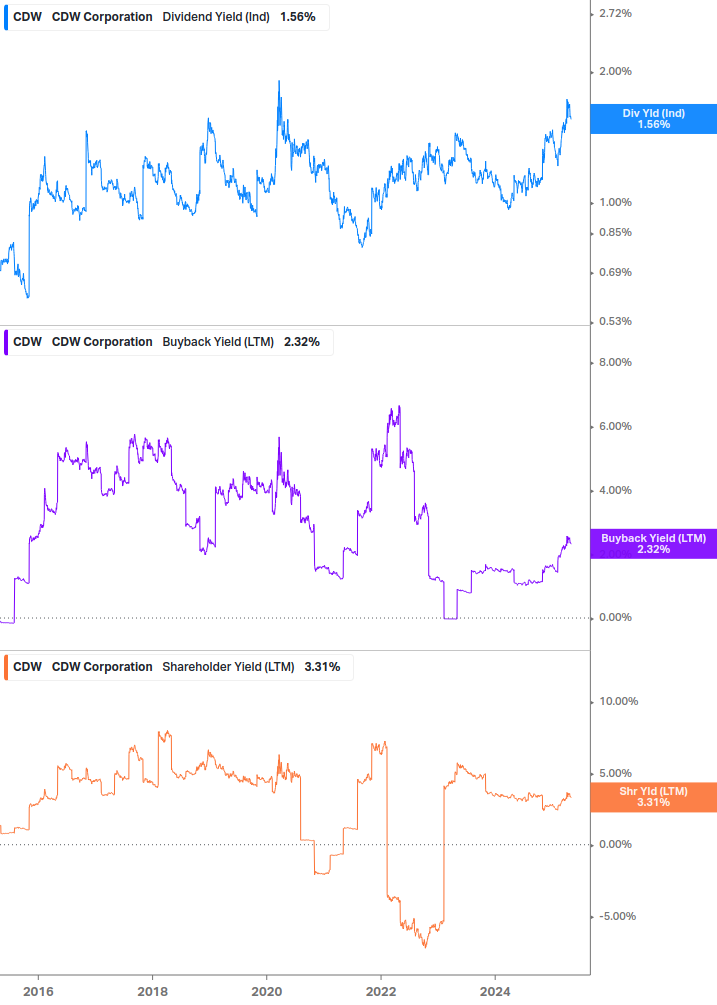Click the CDW ticker in buyback yield legend

tap(28, 342)
